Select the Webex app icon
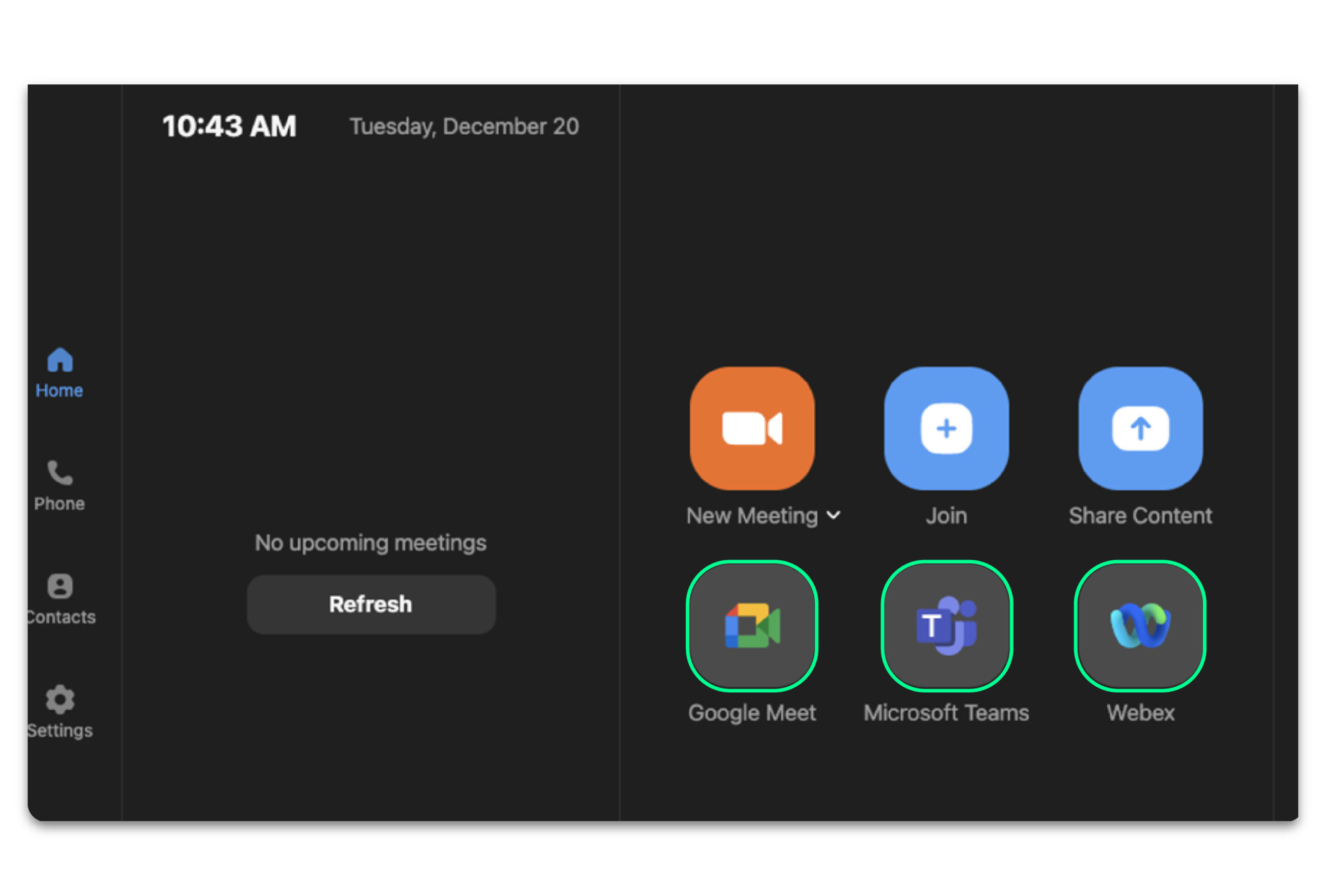Image resolution: width=1332 pixels, height=896 pixels. (1140, 626)
